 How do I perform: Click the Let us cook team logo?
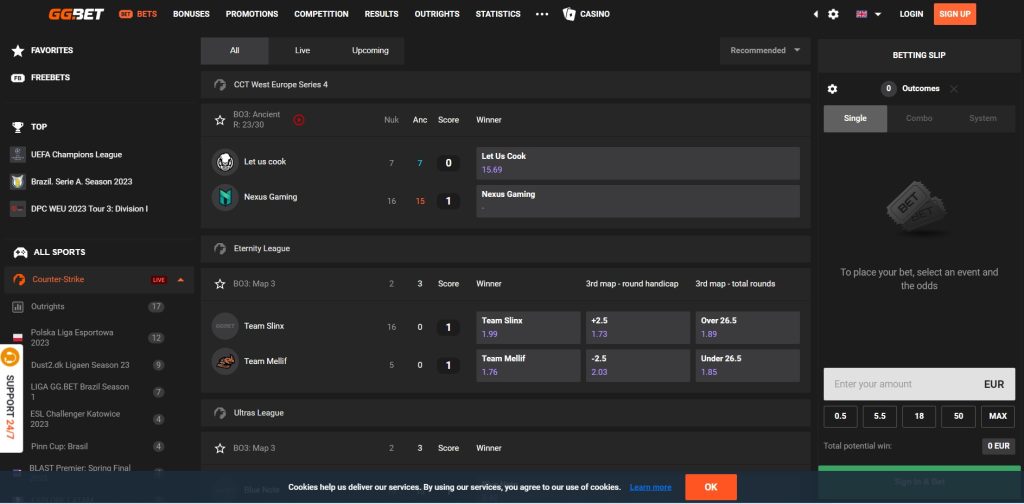coord(224,161)
